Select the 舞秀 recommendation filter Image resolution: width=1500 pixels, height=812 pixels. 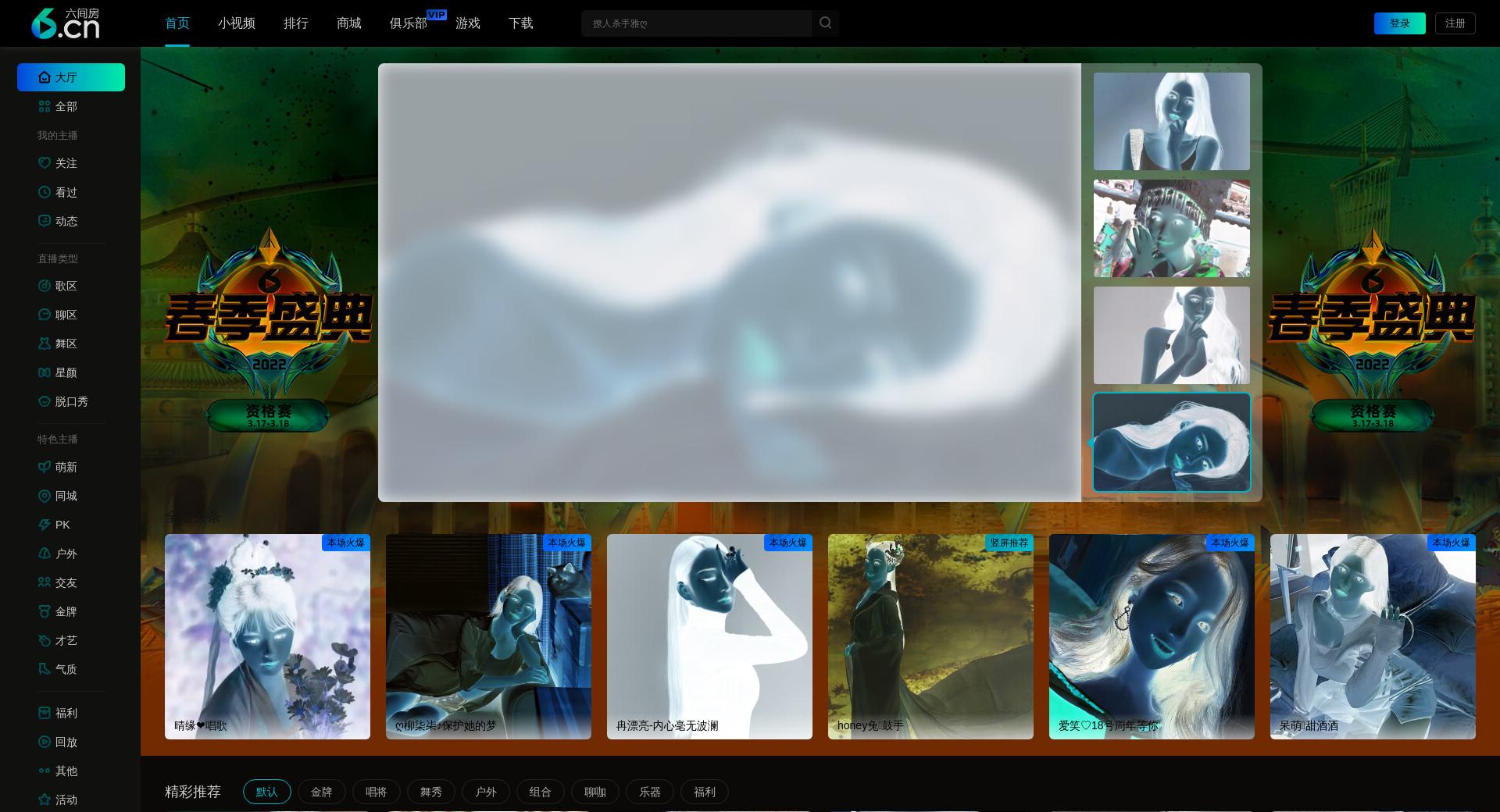(x=431, y=792)
